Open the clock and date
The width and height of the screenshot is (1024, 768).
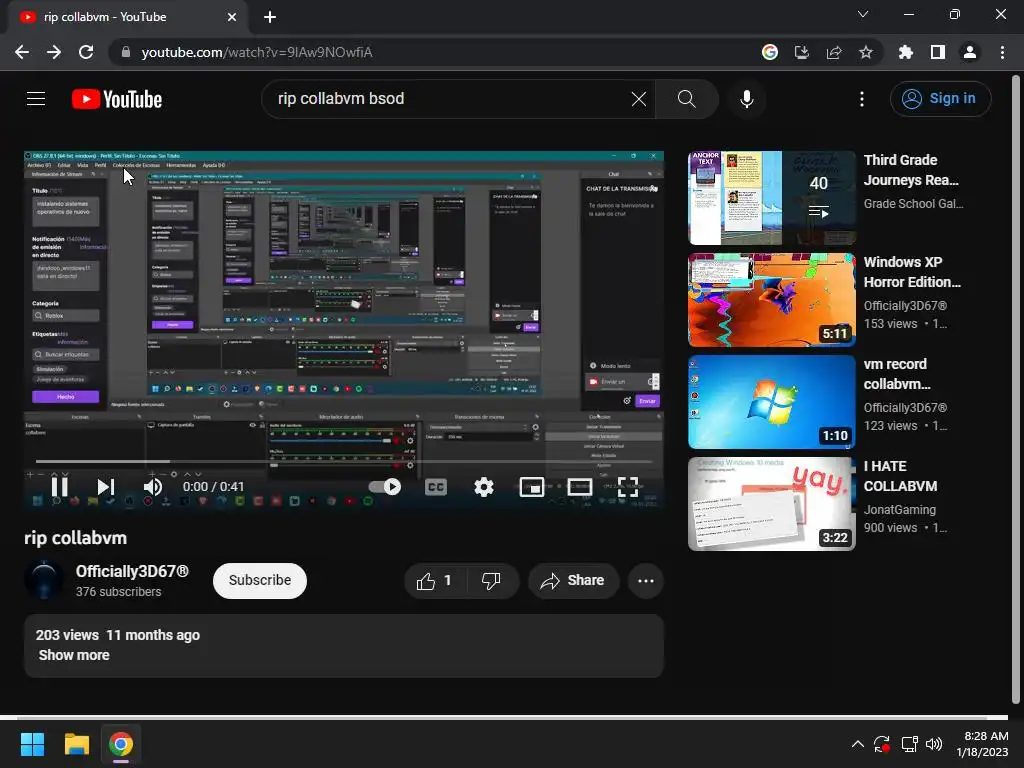pyautogui.click(x=982, y=744)
